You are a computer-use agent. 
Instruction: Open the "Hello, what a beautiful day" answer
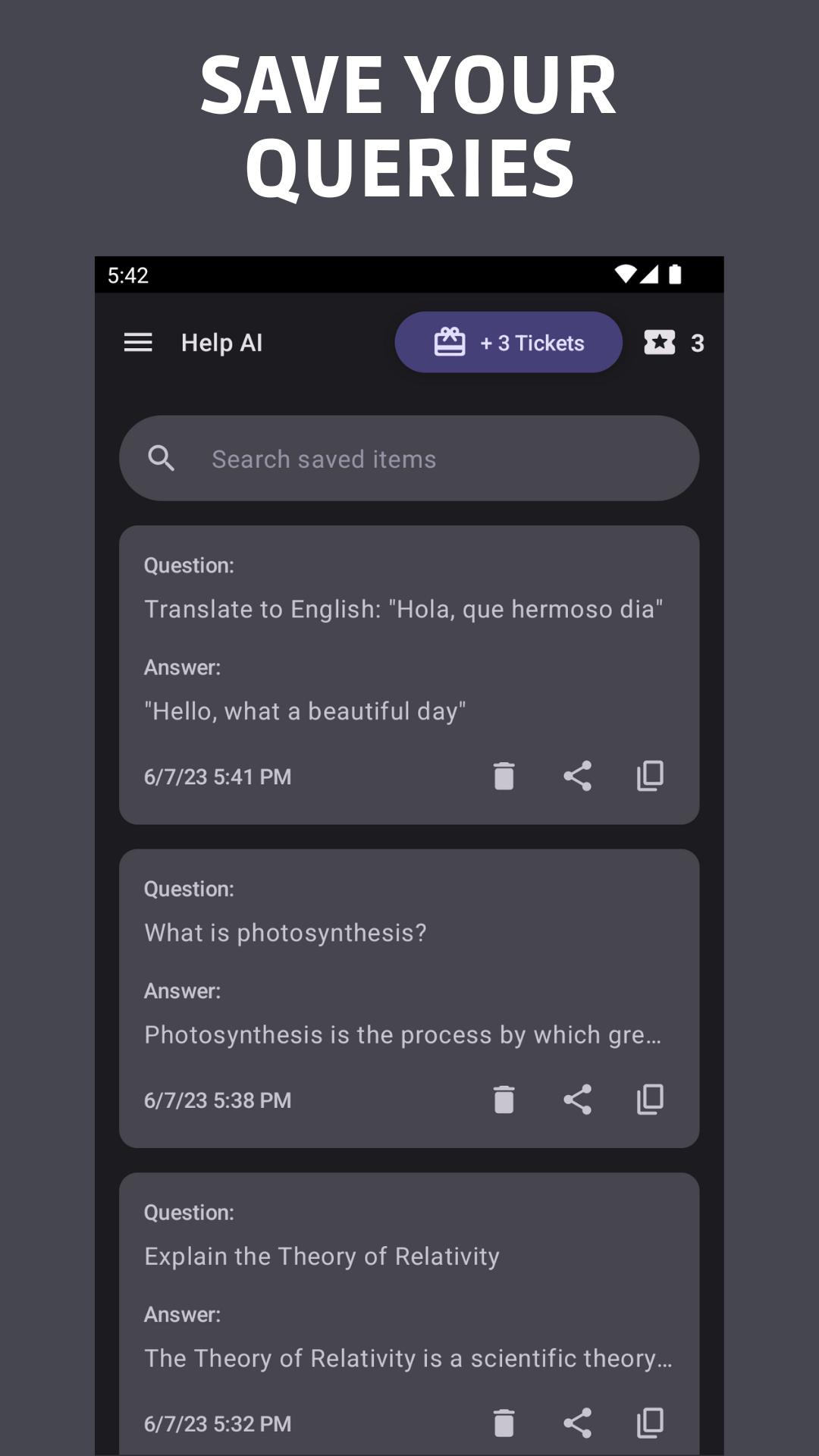coord(305,711)
